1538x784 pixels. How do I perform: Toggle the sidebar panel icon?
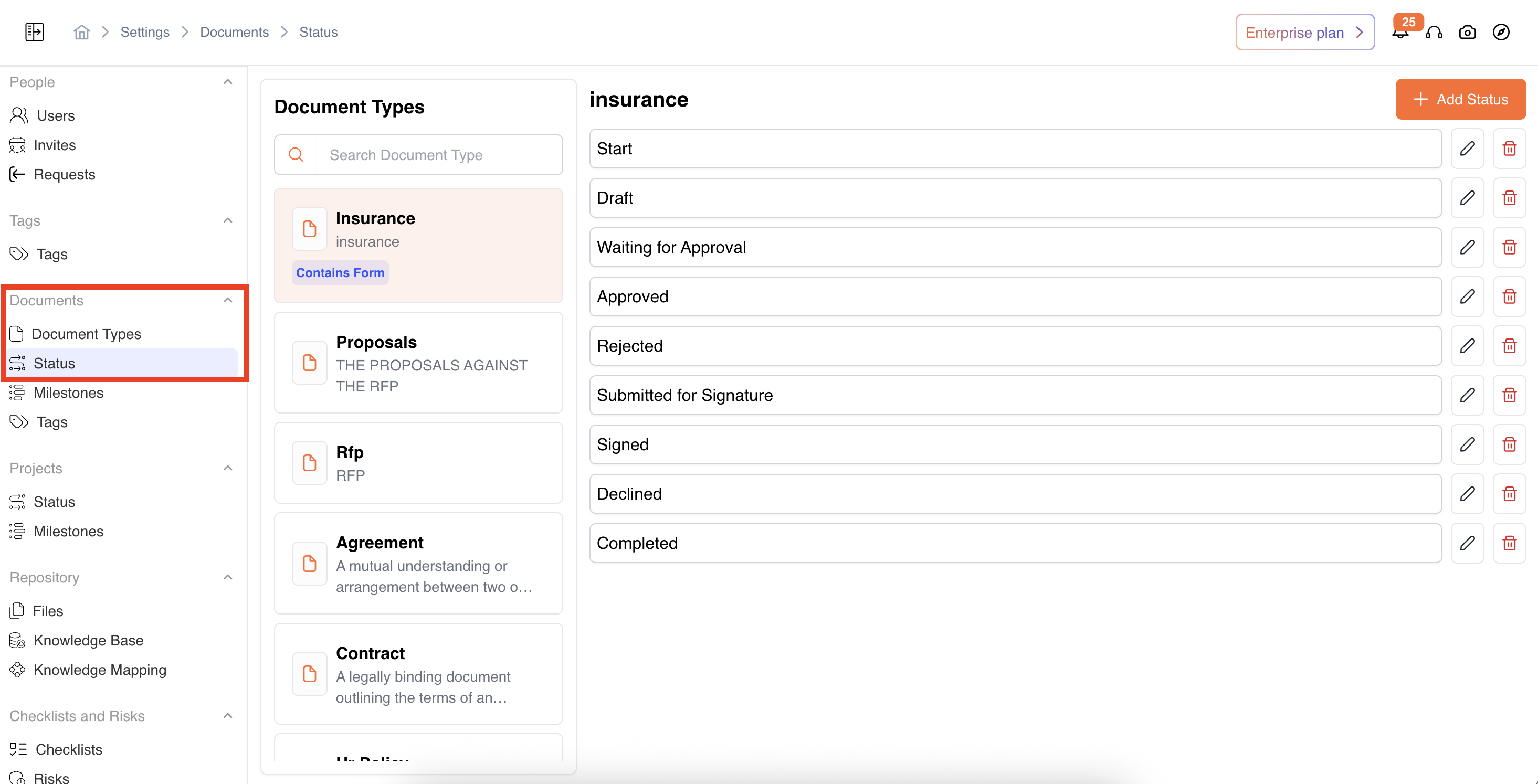tap(35, 32)
